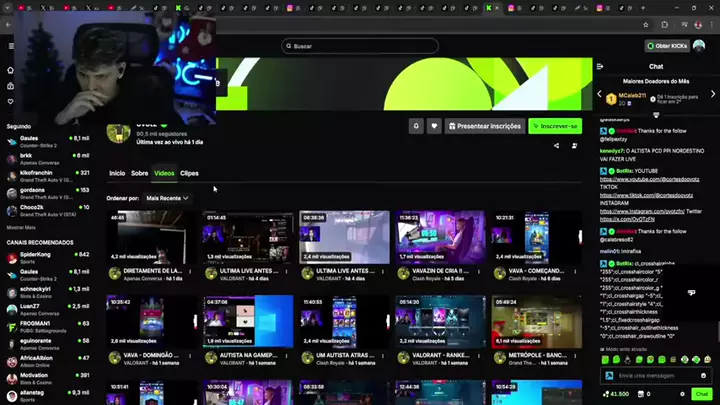Go to previous top donor arrow
Screen dimensions: 720x405
[x=600, y=96]
